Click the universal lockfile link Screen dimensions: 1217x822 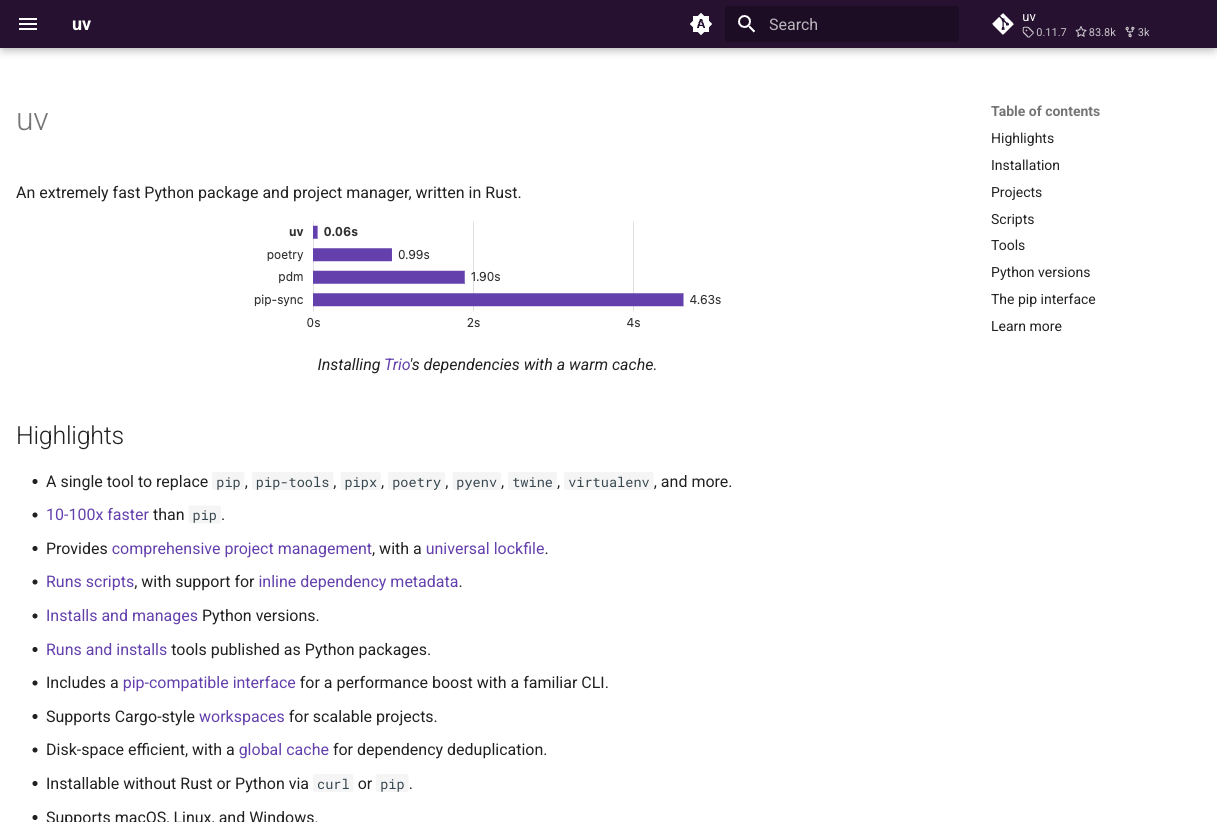tap(485, 548)
